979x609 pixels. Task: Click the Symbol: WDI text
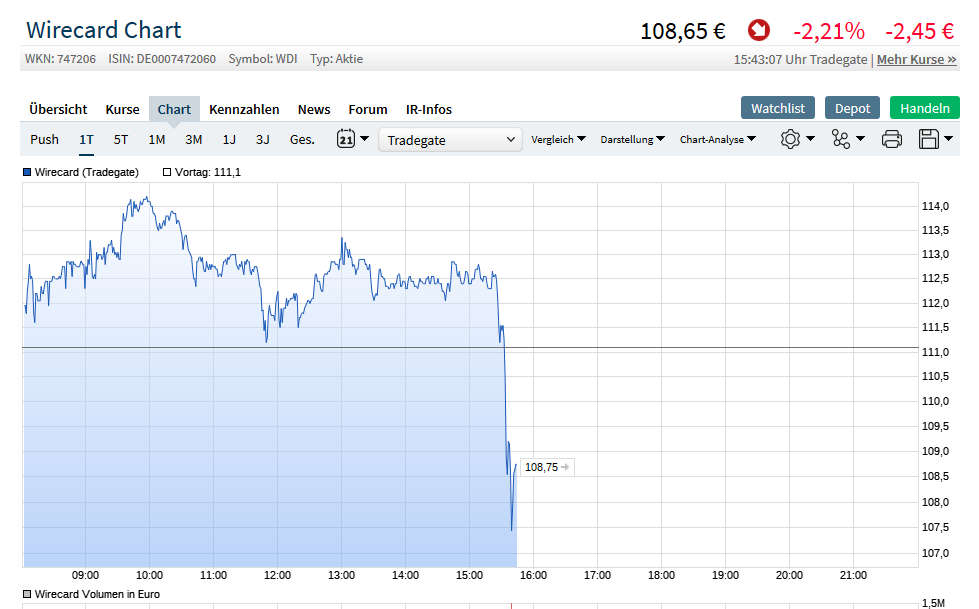263,59
